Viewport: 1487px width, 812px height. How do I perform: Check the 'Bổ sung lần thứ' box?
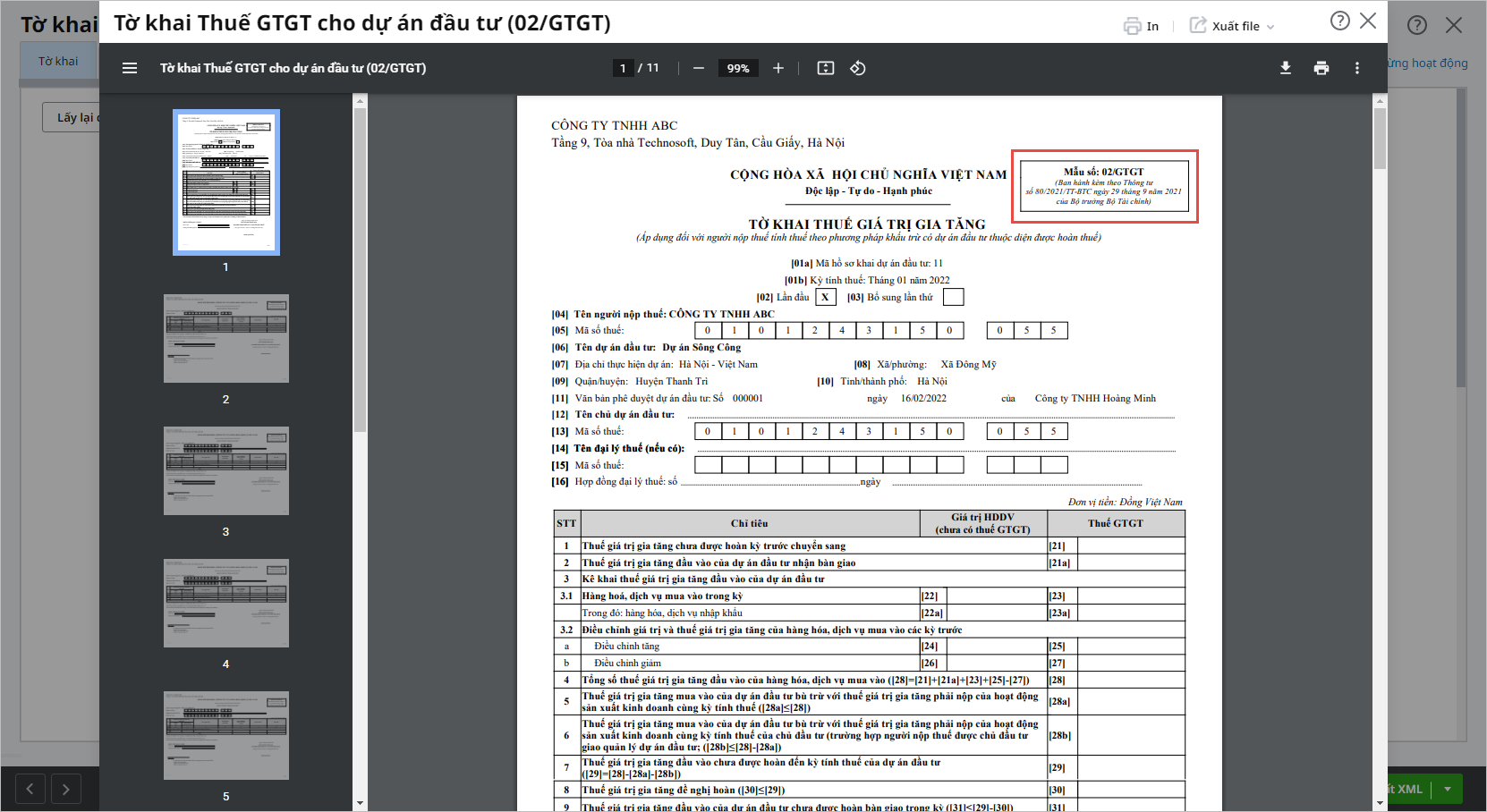click(x=954, y=297)
